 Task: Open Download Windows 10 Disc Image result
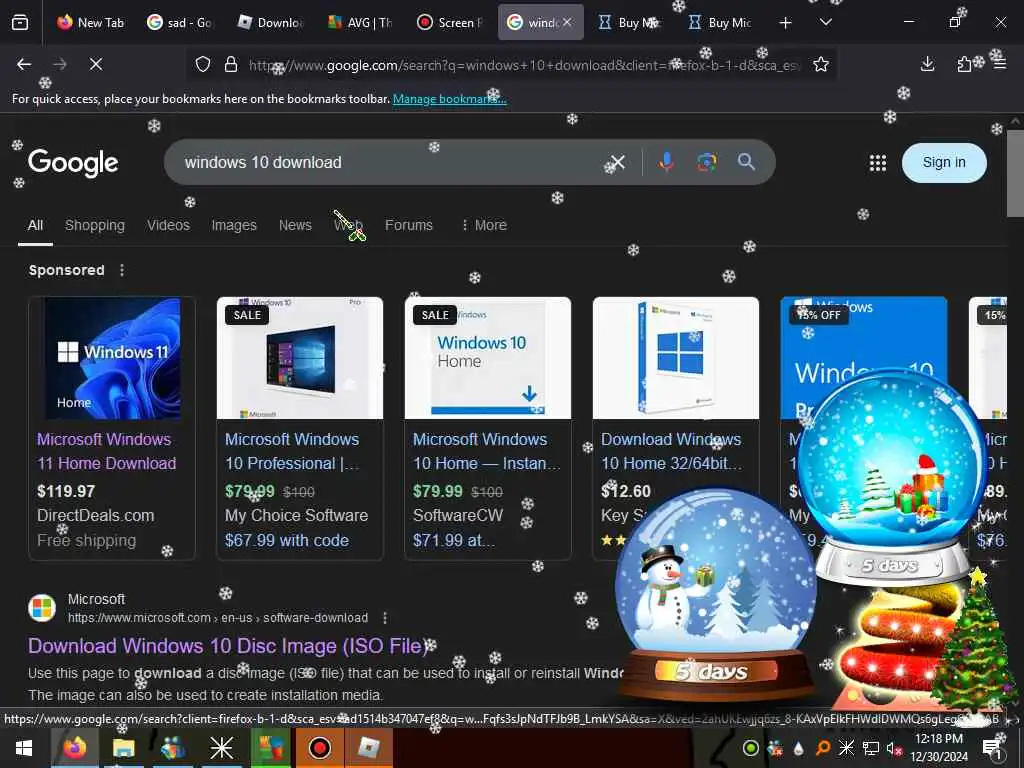click(x=227, y=646)
